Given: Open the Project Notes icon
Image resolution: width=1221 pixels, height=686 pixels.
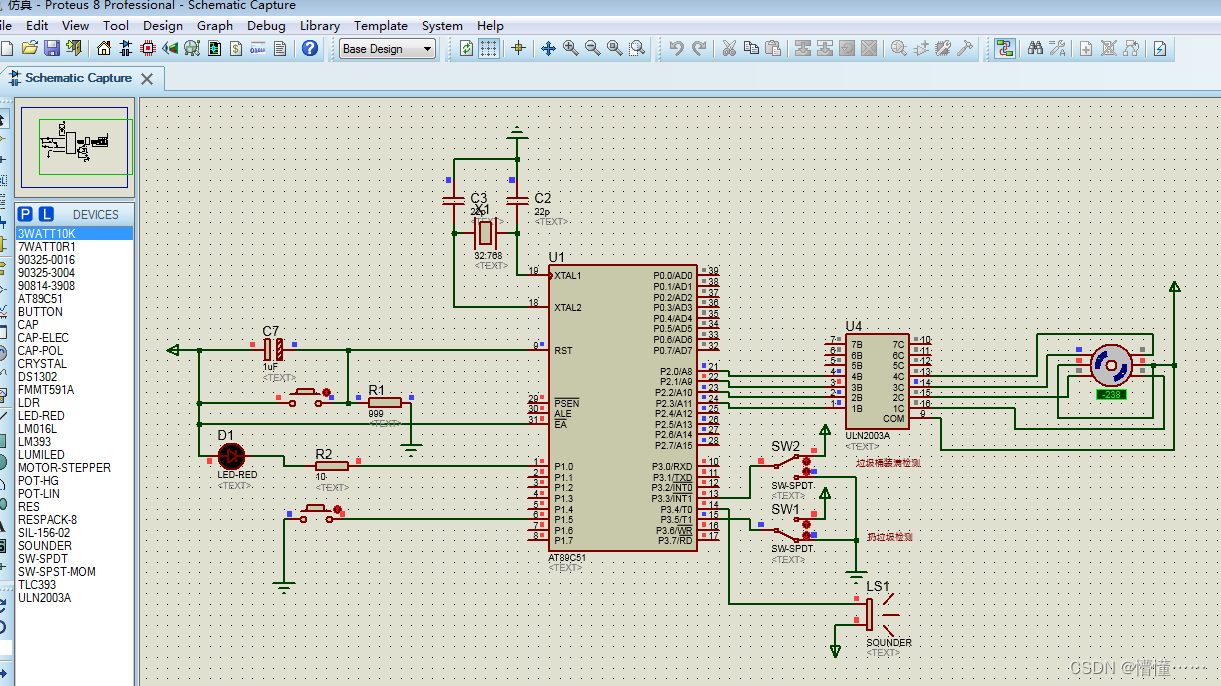Looking at the screenshot, I should pyautogui.click(x=280, y=48).
